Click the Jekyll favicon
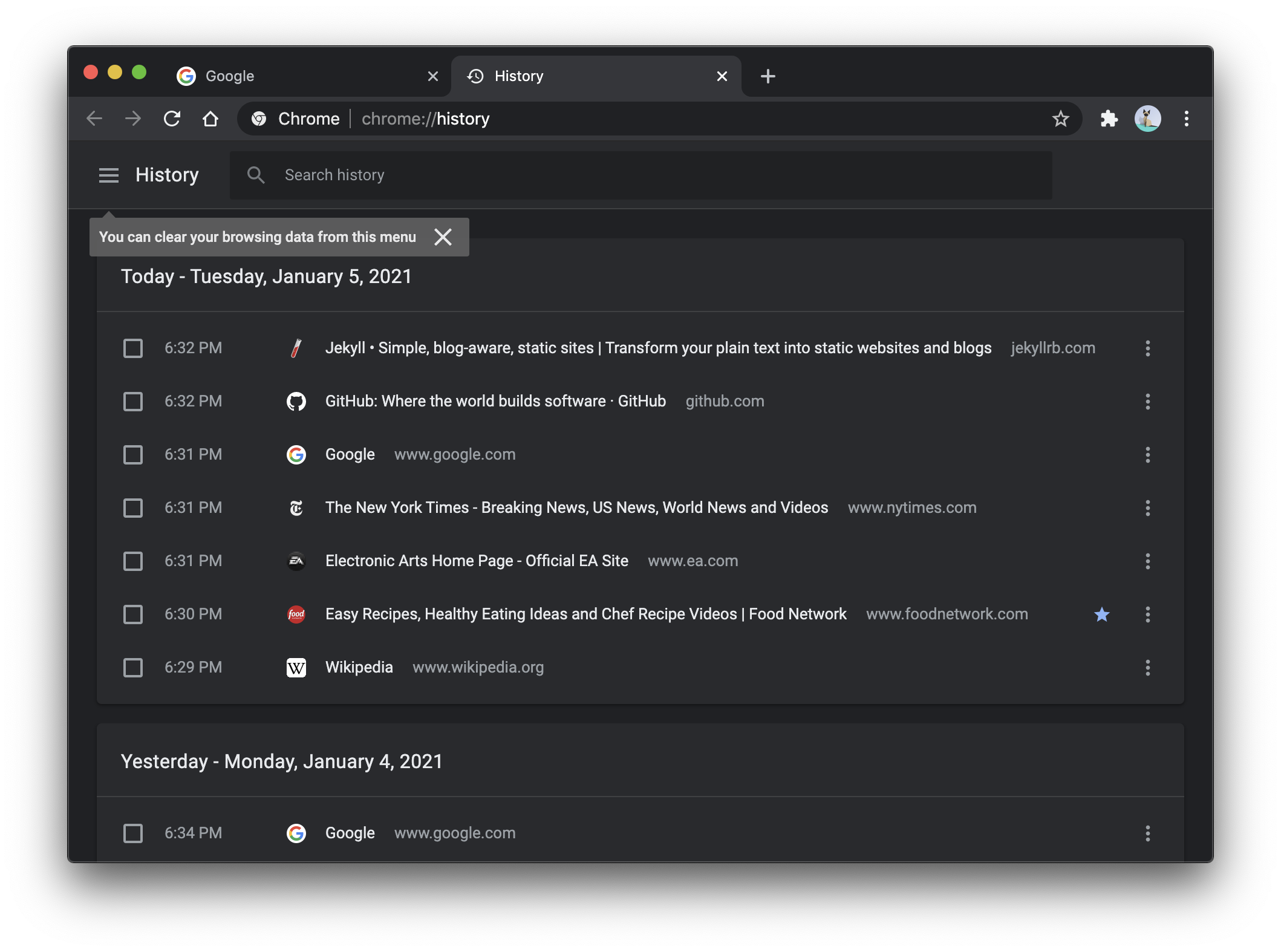Screen dimensions: 1281x952 (296, 348)
